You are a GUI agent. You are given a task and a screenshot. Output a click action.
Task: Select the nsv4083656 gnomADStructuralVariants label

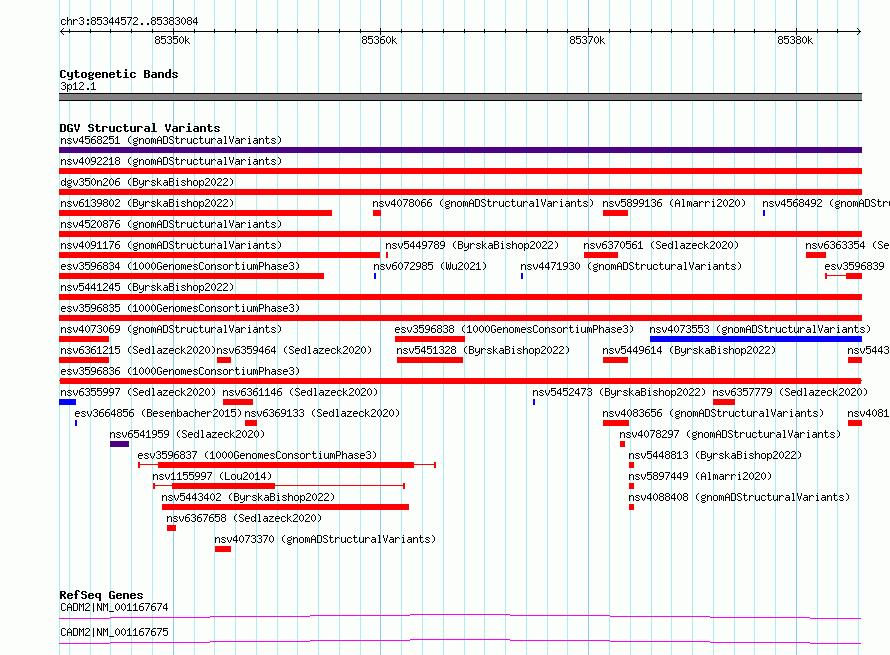coord(713,413)
